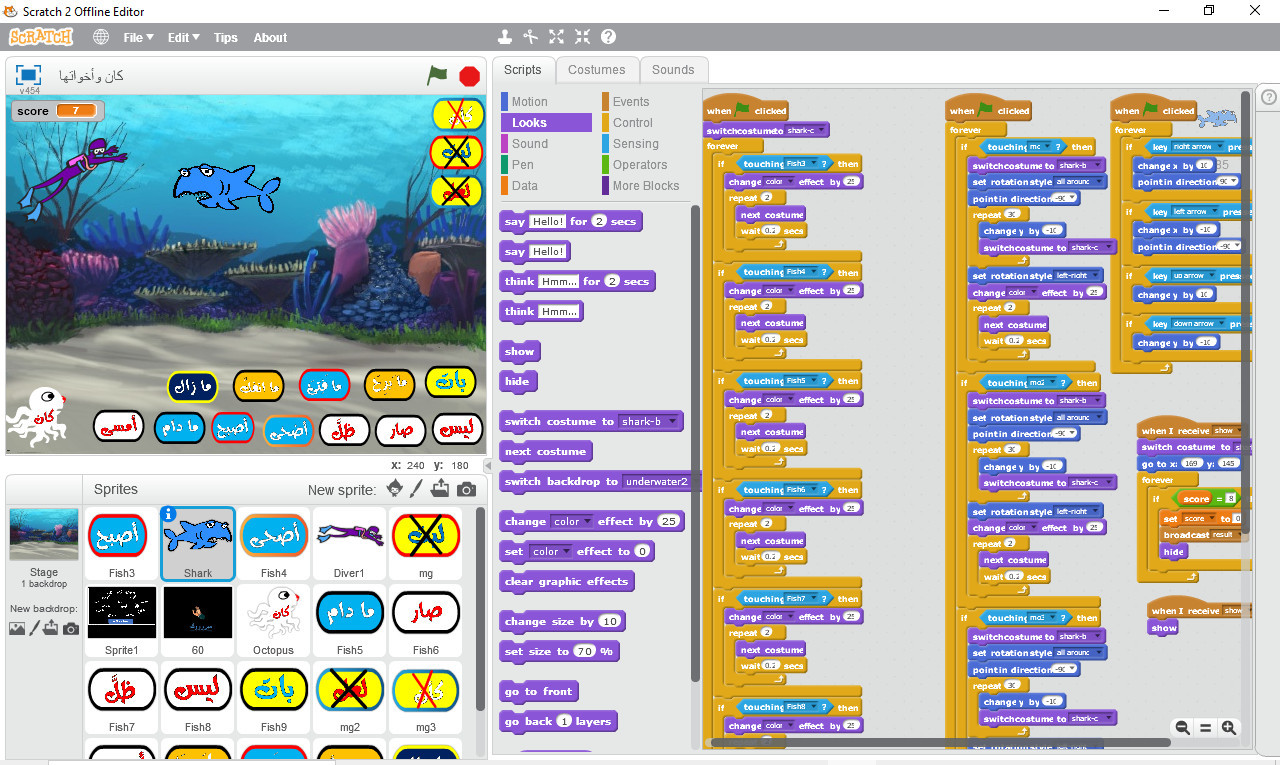
Task: Open block help question tool
Action: click(608, 37)
